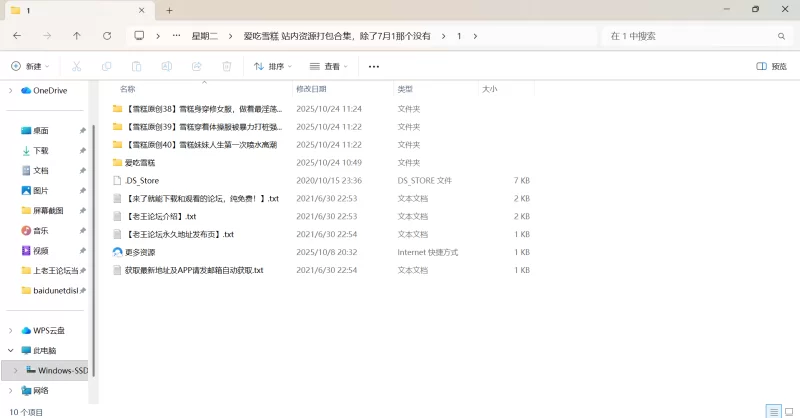Go back using the back arrow

coord(17,35)
